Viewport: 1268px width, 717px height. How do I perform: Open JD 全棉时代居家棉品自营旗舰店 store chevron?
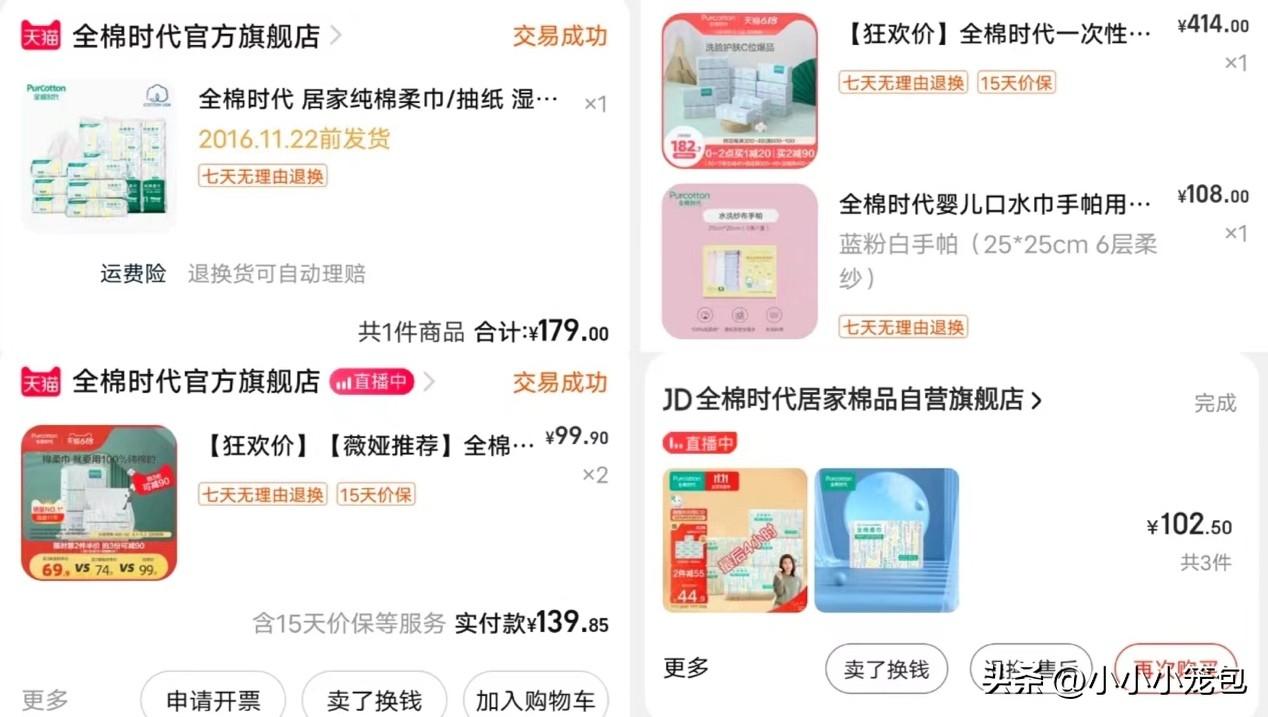pyautogui.click(x=1036, y=400)
